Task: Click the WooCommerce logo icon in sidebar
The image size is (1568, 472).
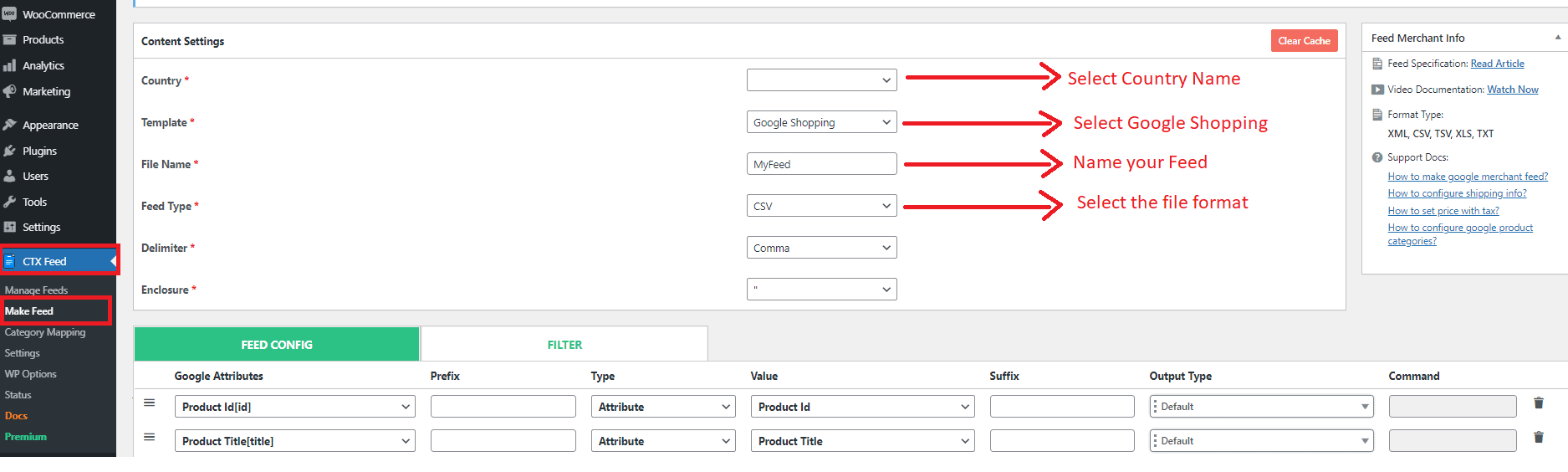Action: tap(9, 14)
